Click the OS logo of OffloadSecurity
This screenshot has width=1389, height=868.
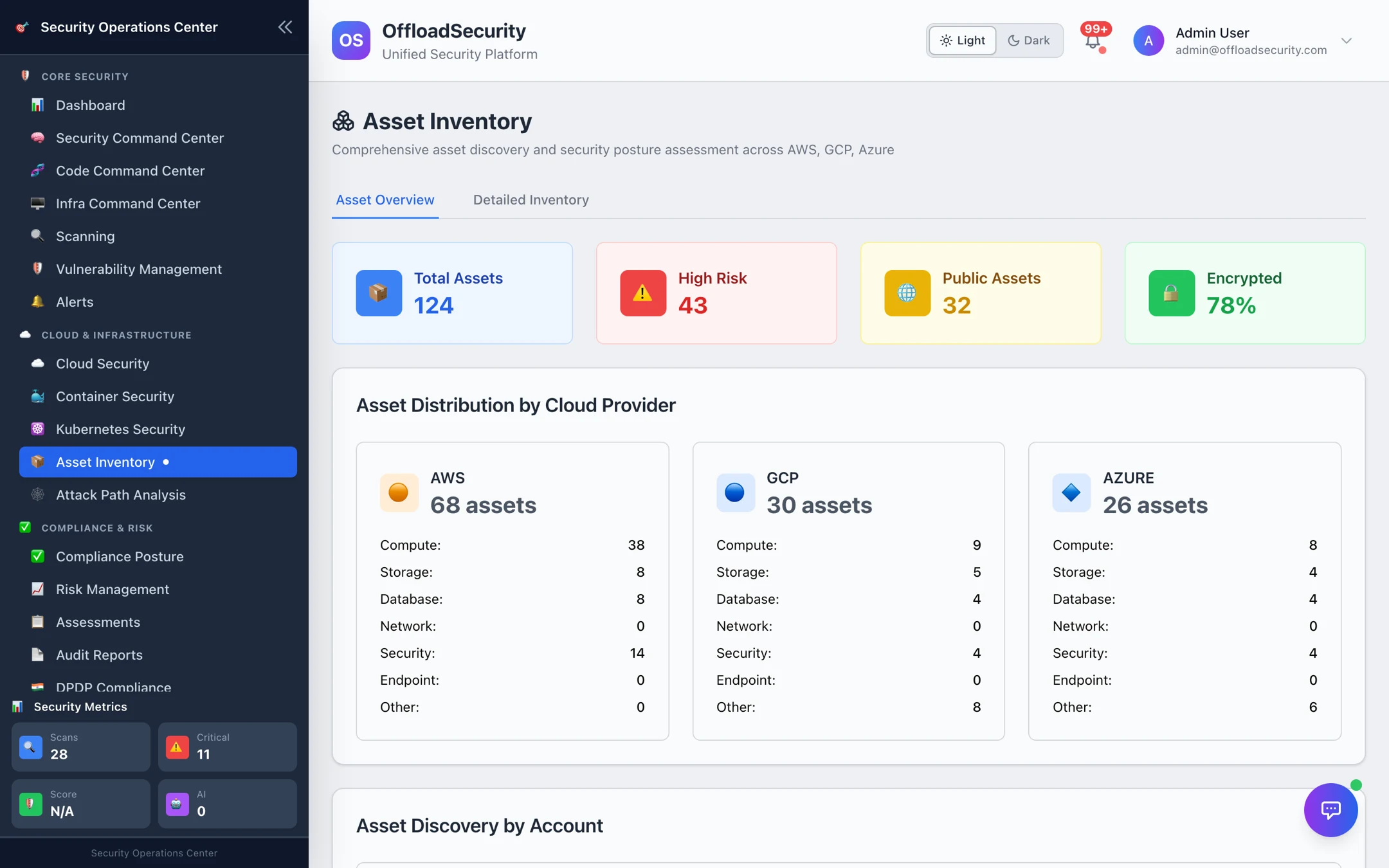point(351,41)
